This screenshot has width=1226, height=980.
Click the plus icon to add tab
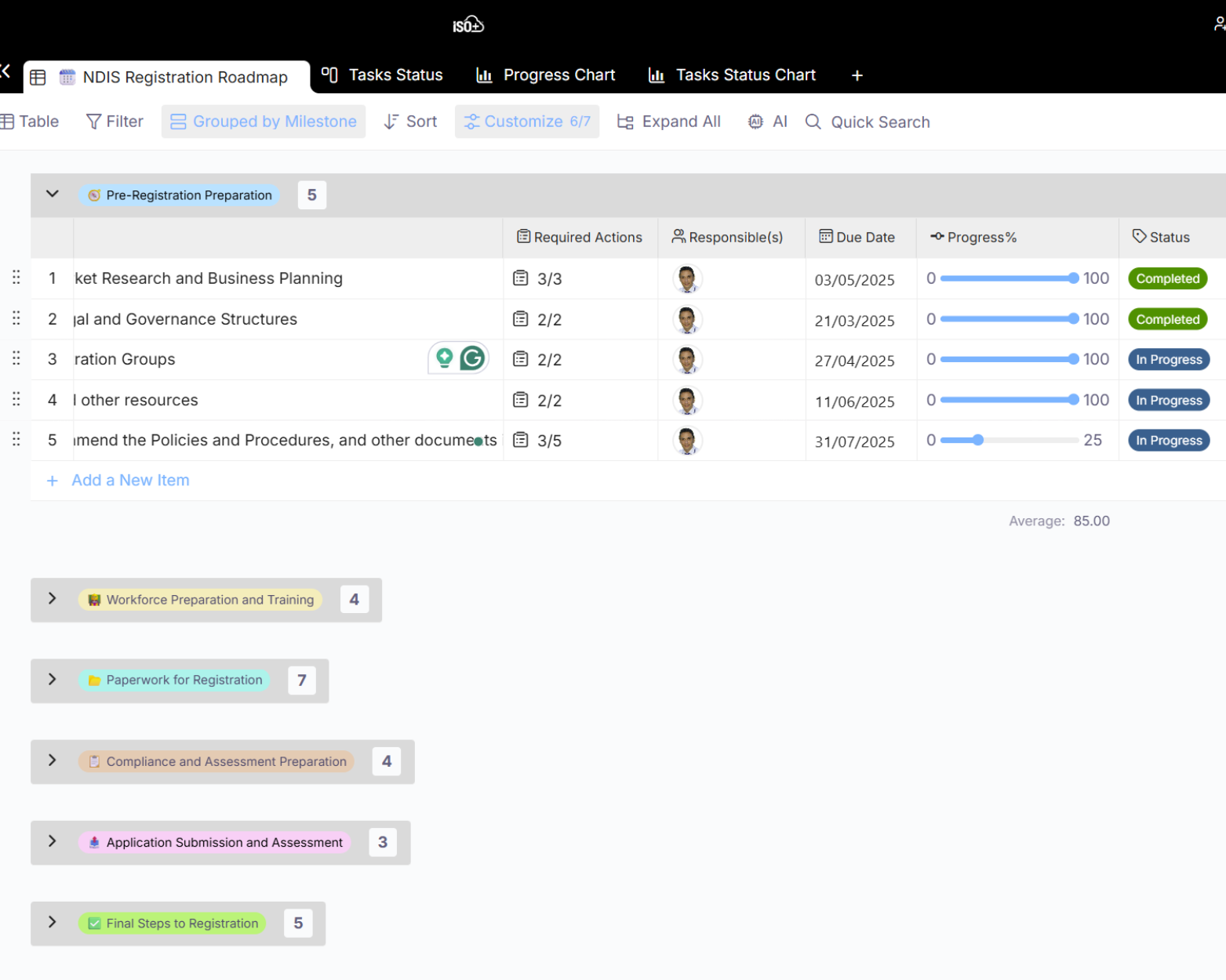point(857,75)
